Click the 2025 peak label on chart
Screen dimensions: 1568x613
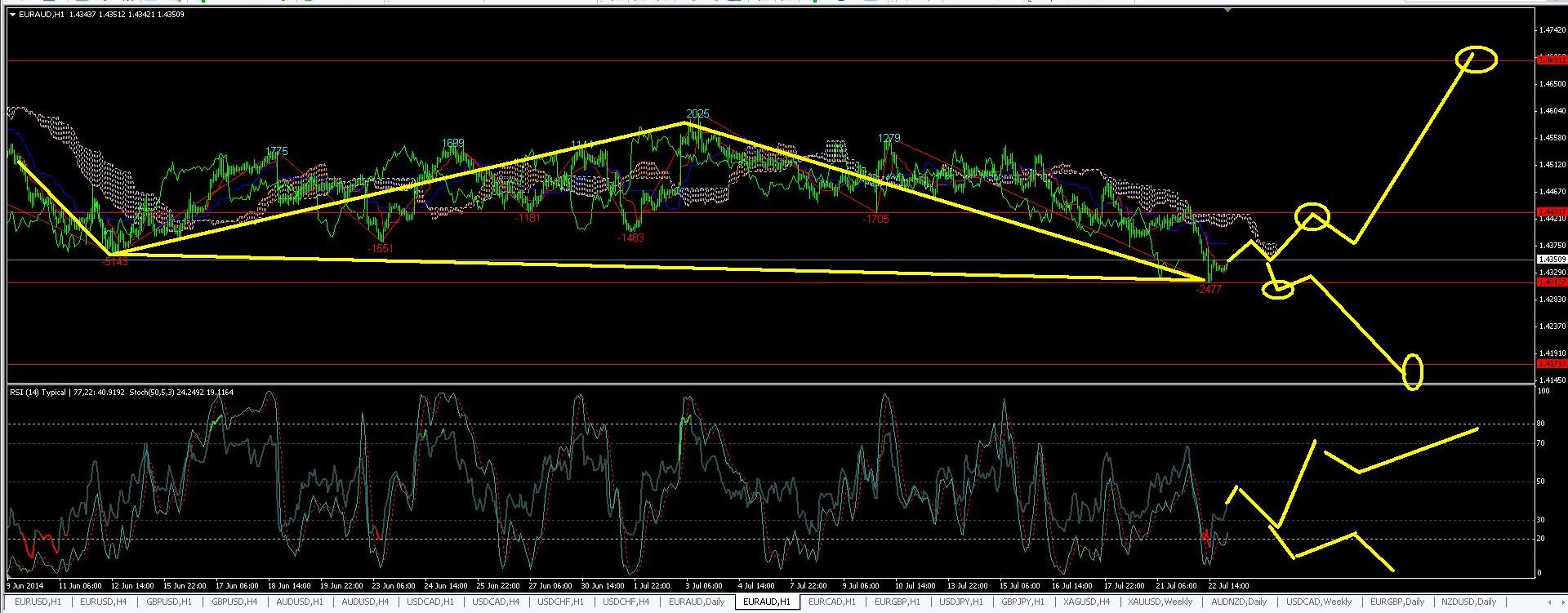tap(697, 113)
